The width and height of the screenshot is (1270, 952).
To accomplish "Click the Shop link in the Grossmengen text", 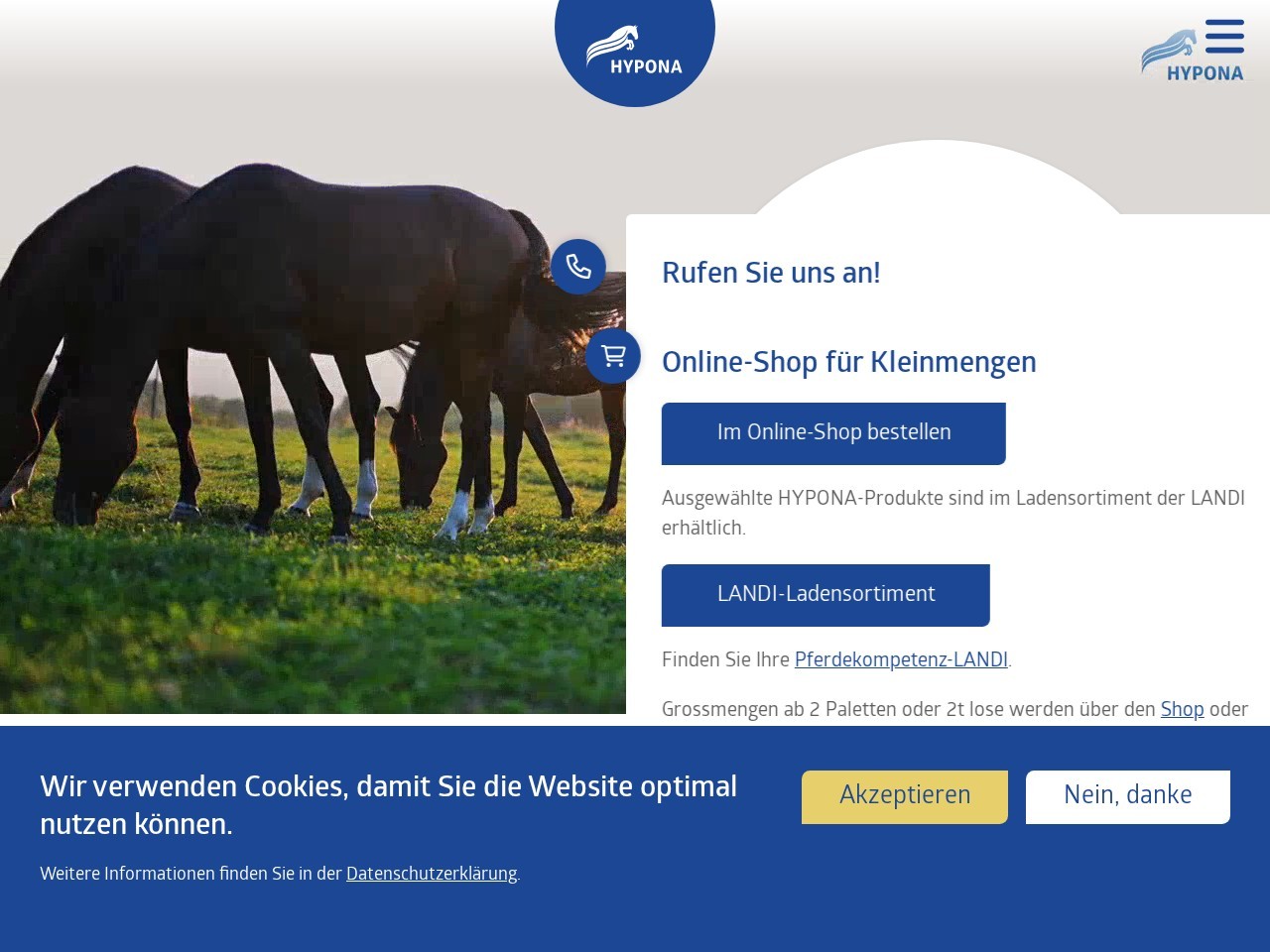I will [x=1182, y=709].
